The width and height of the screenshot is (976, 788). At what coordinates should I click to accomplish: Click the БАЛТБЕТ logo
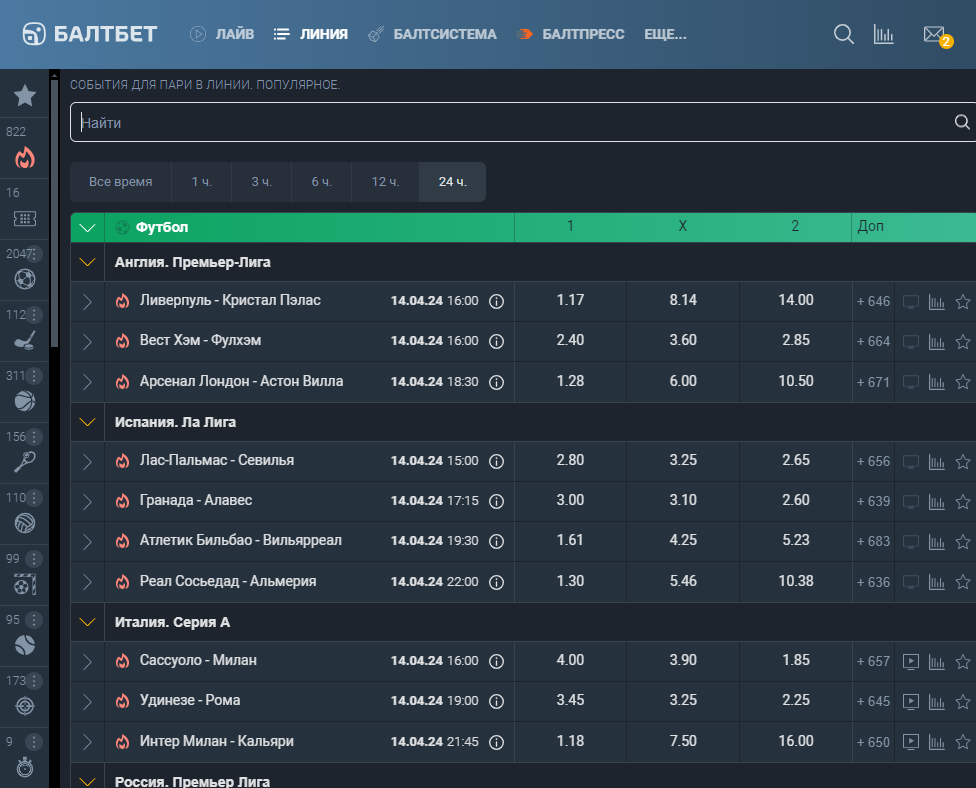pyautogui.click(x=90, y=34)
